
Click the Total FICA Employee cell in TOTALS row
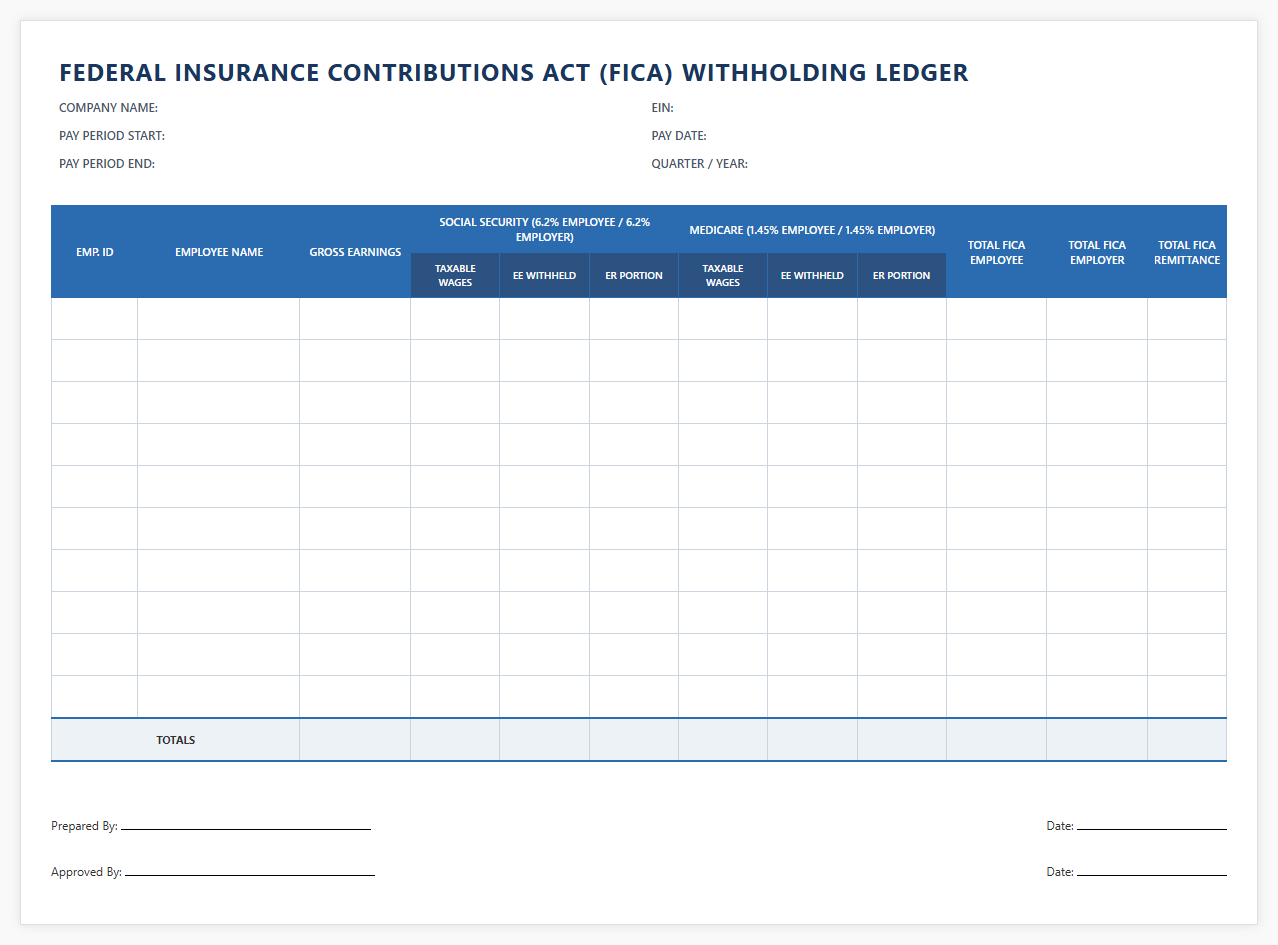point(997,740)
